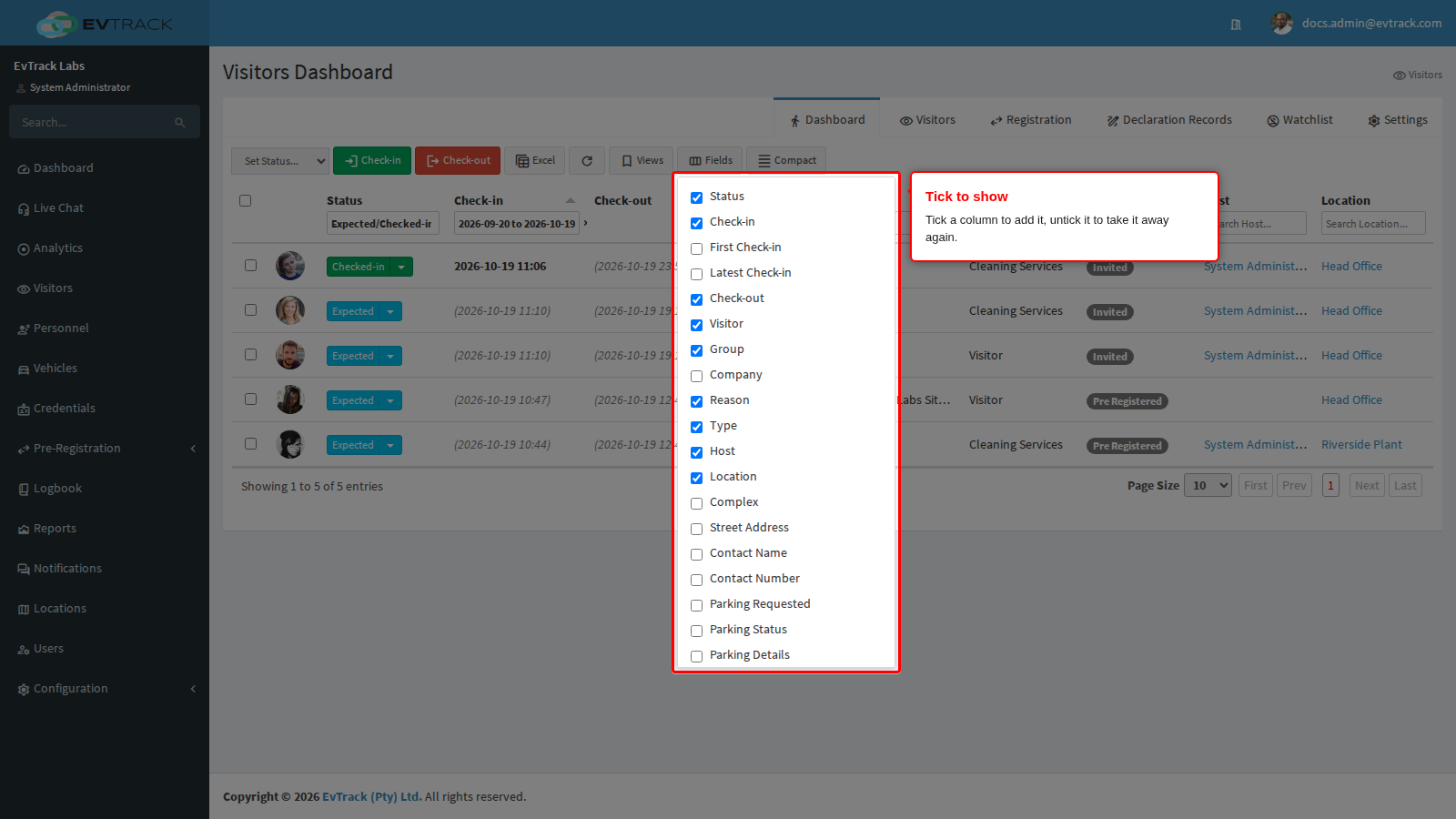1456x819 pixels.
Task: Open Locations in the sidebar
Action: tap(59, 609)
